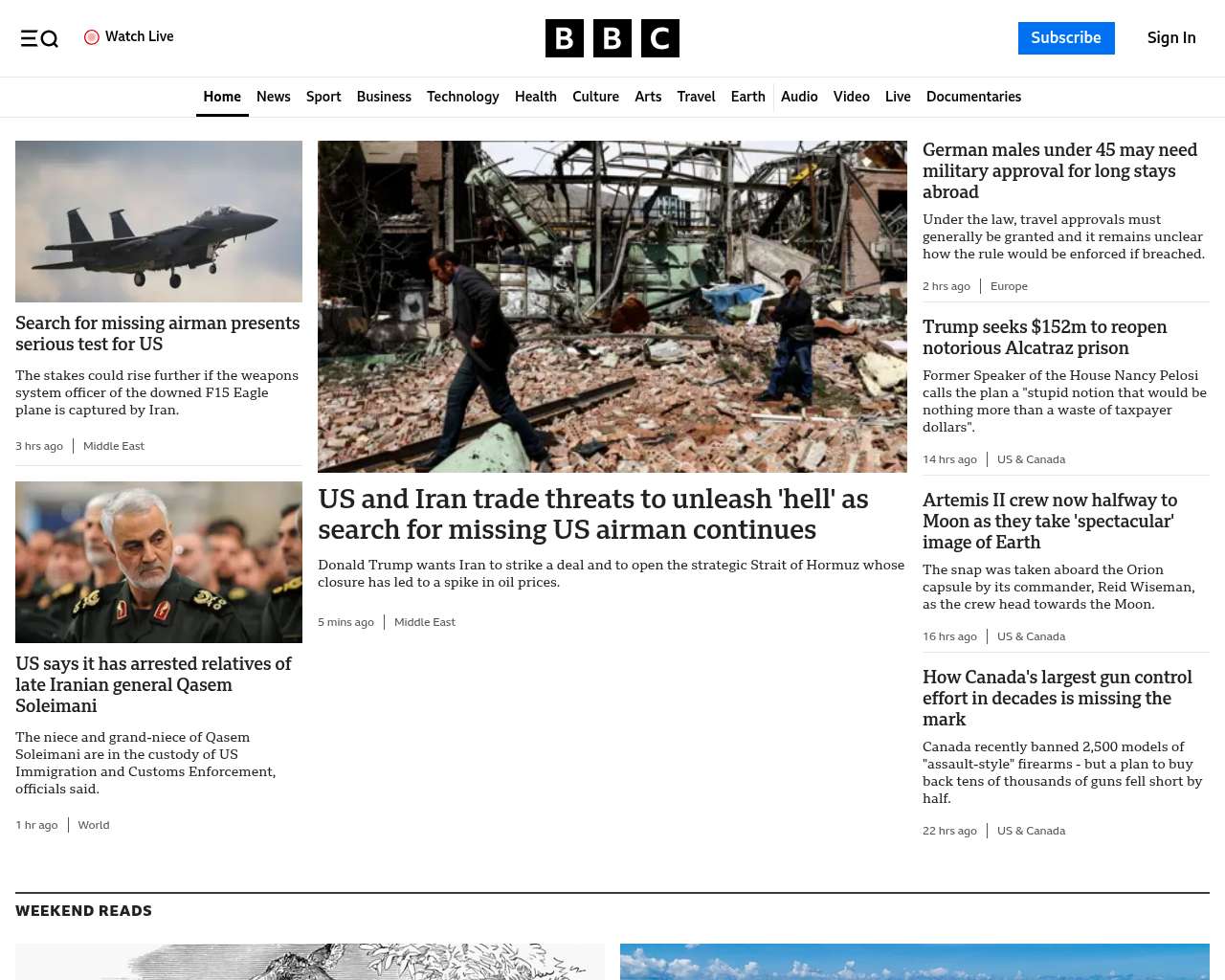Viewport: 1225px width, 980px height.
Task: Click 'The stakes could rise further' summary text
Action: (x=157, y=392)
